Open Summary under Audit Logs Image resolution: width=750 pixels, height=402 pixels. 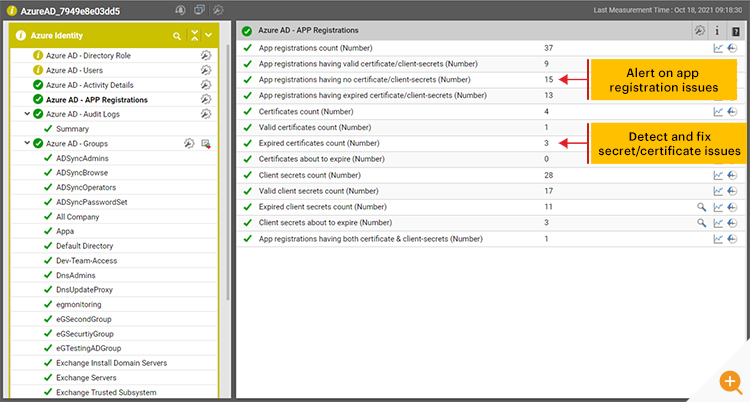pyautogui.click(x=72, y=129)
